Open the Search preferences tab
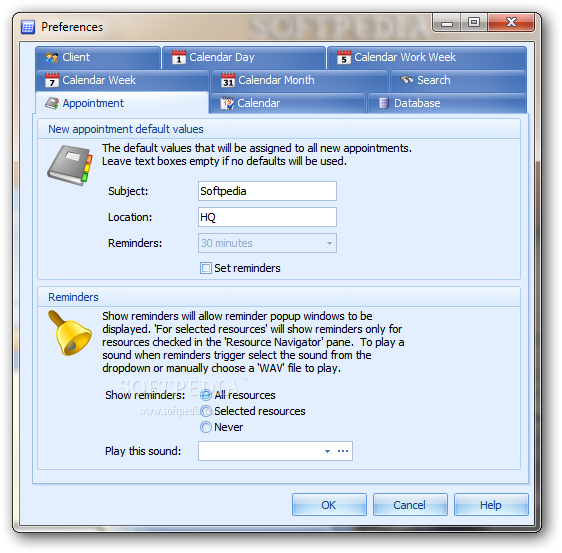 click(458, 80)
